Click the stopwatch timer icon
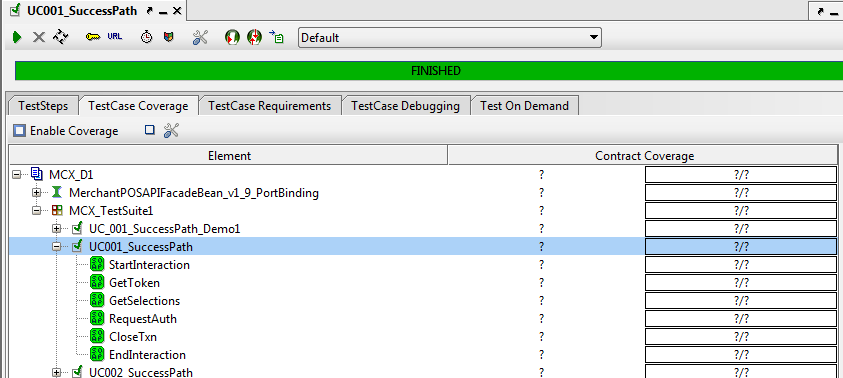This screenshot has height=378, width=843. [146, 37]
